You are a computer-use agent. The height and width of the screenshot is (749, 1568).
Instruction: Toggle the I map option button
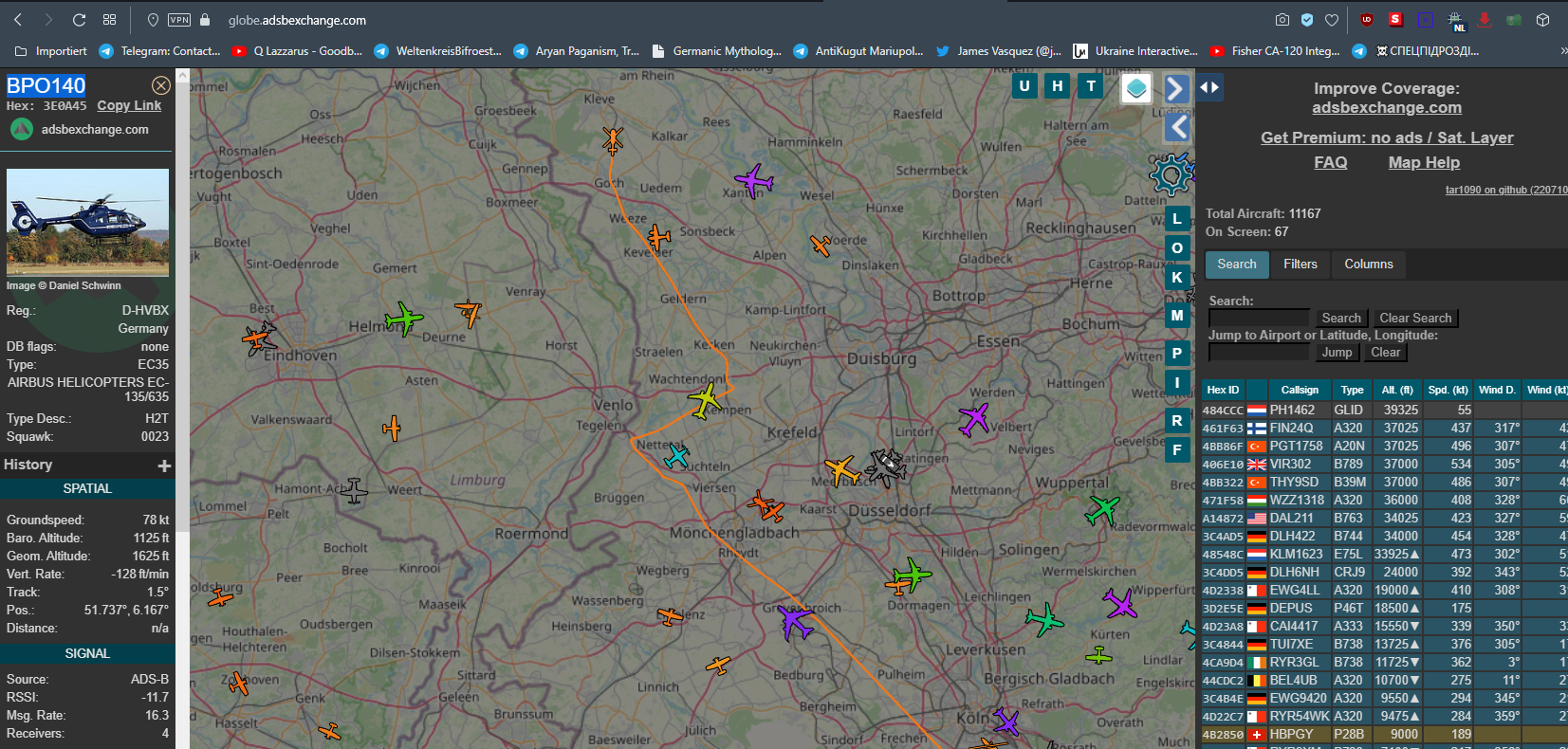click(x=1177, y=383)
